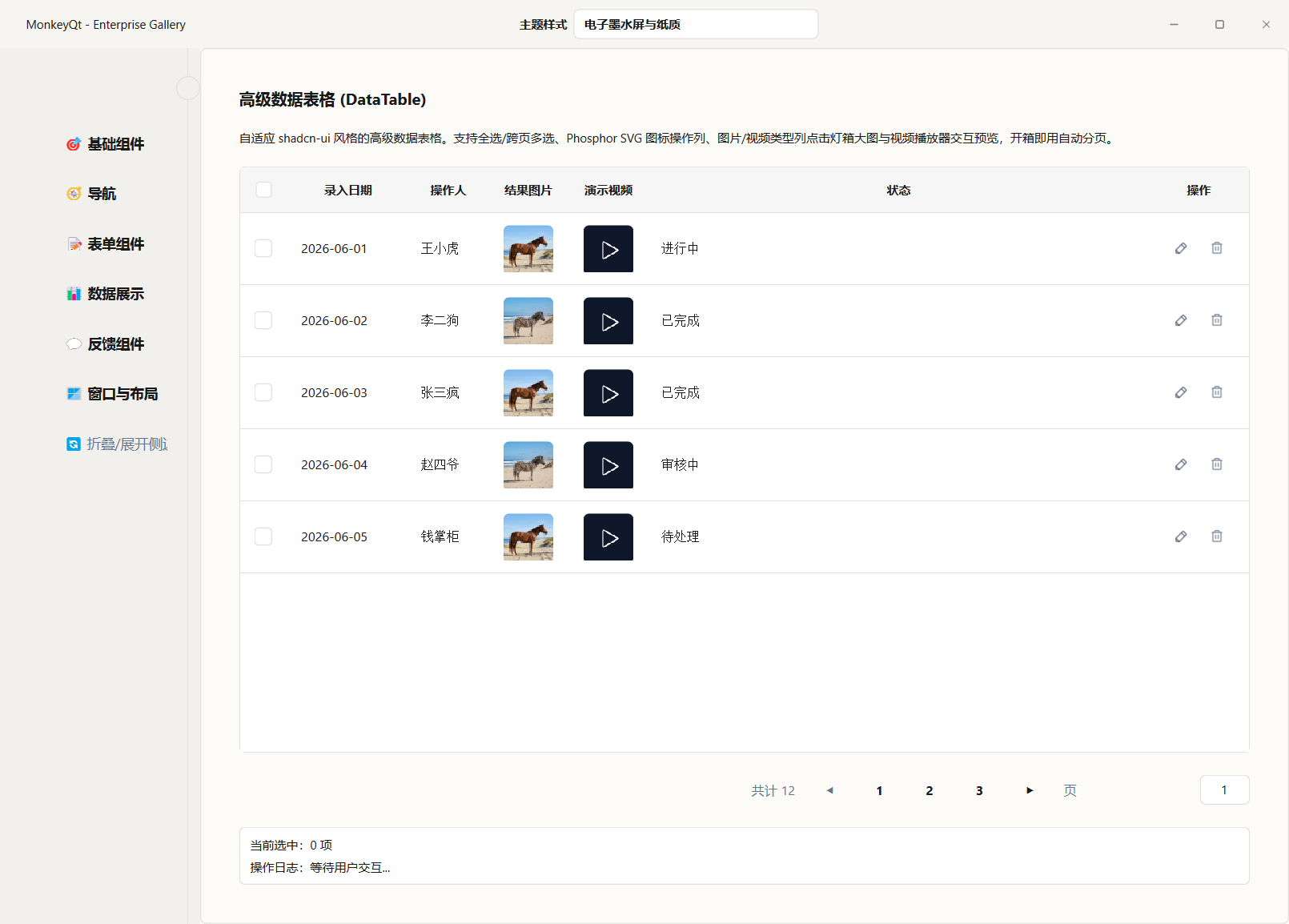Screen dimensions: 1289x924
Task: Play demo video for 王小虎
Action: [608, 249]
